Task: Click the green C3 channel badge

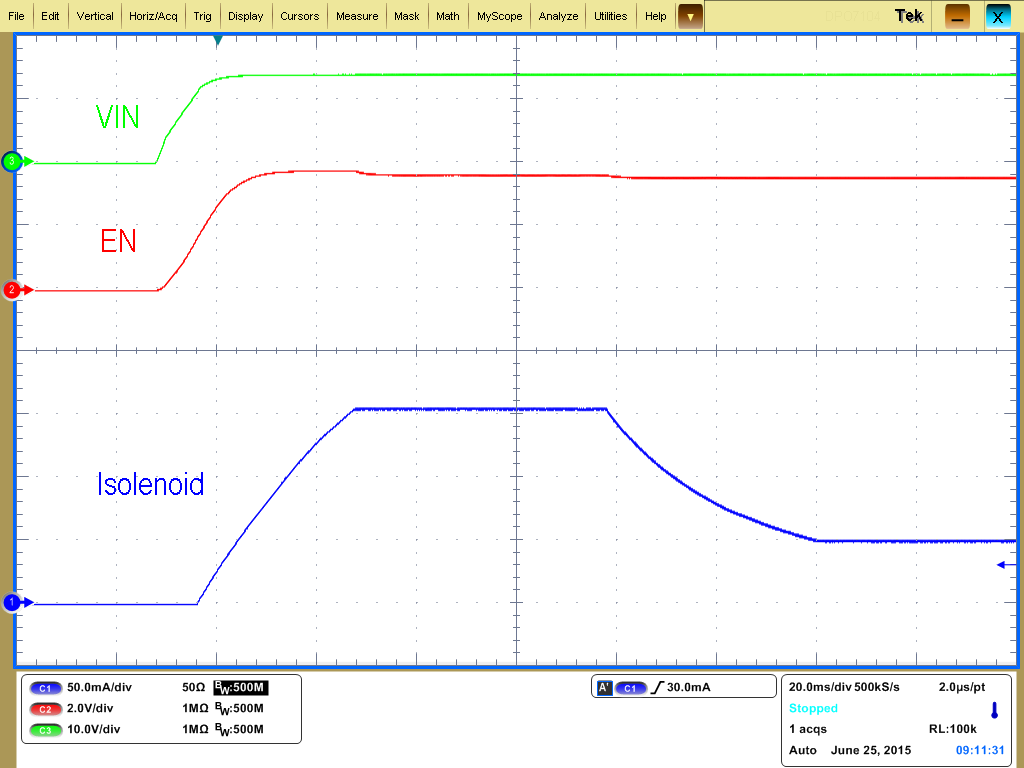Action: tap(44, 730)
